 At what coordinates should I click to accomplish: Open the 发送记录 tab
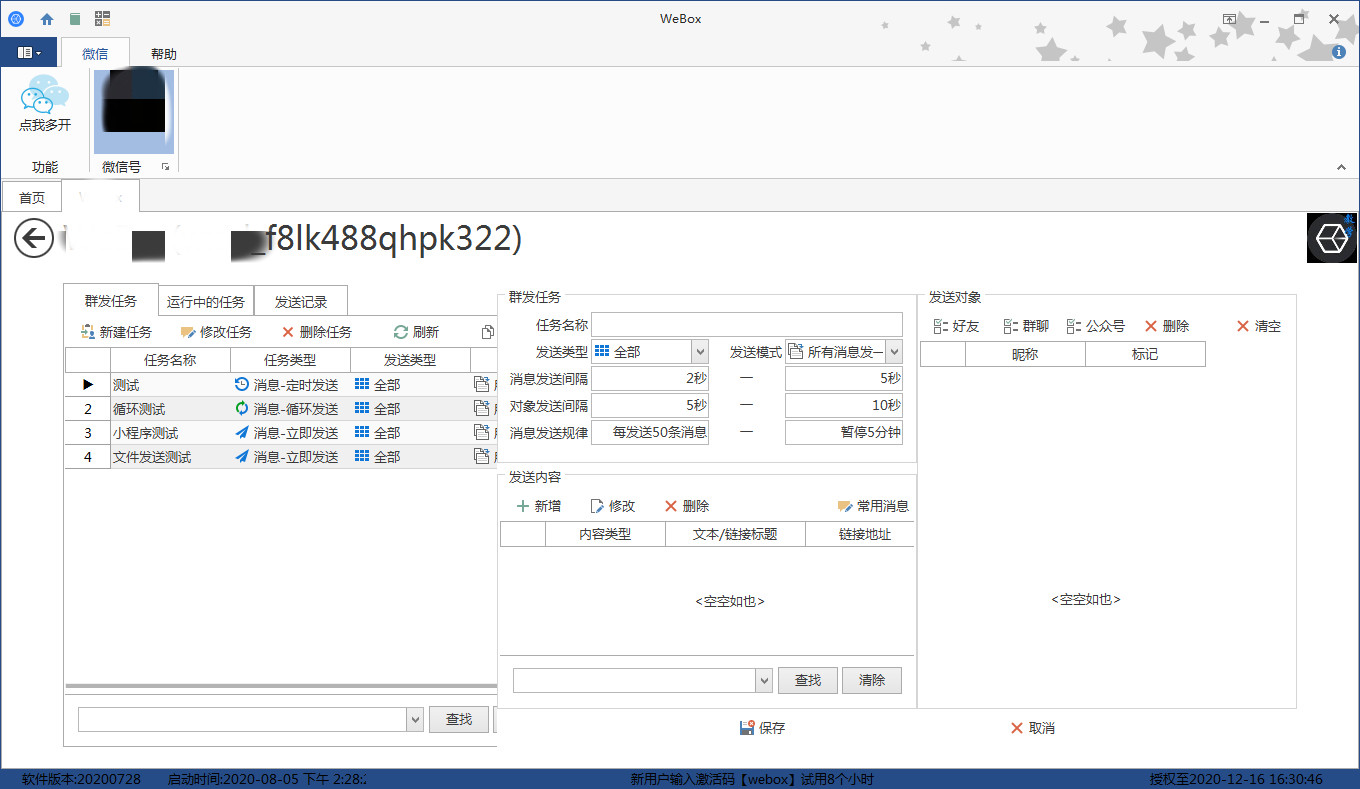pos(301,301)
